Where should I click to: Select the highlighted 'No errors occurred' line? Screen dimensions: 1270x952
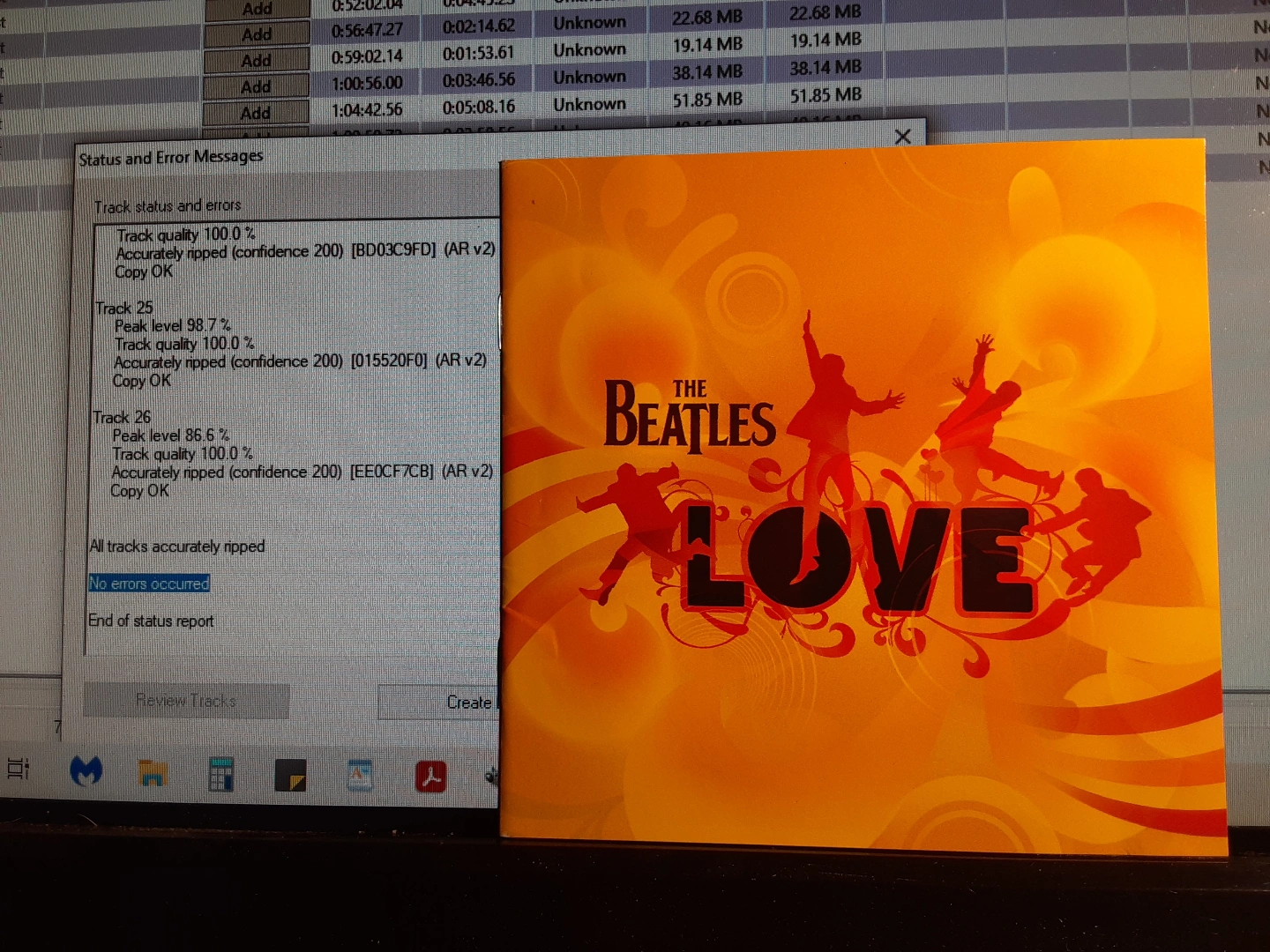[x=149, y=584]
